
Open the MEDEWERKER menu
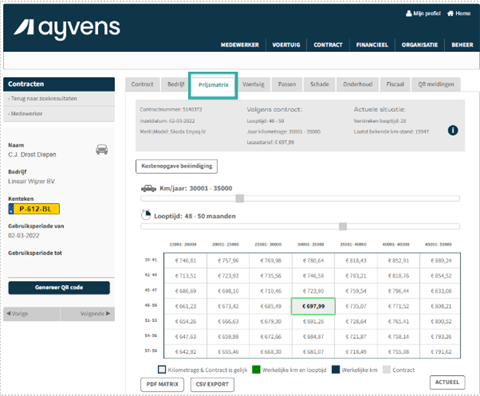240,45
